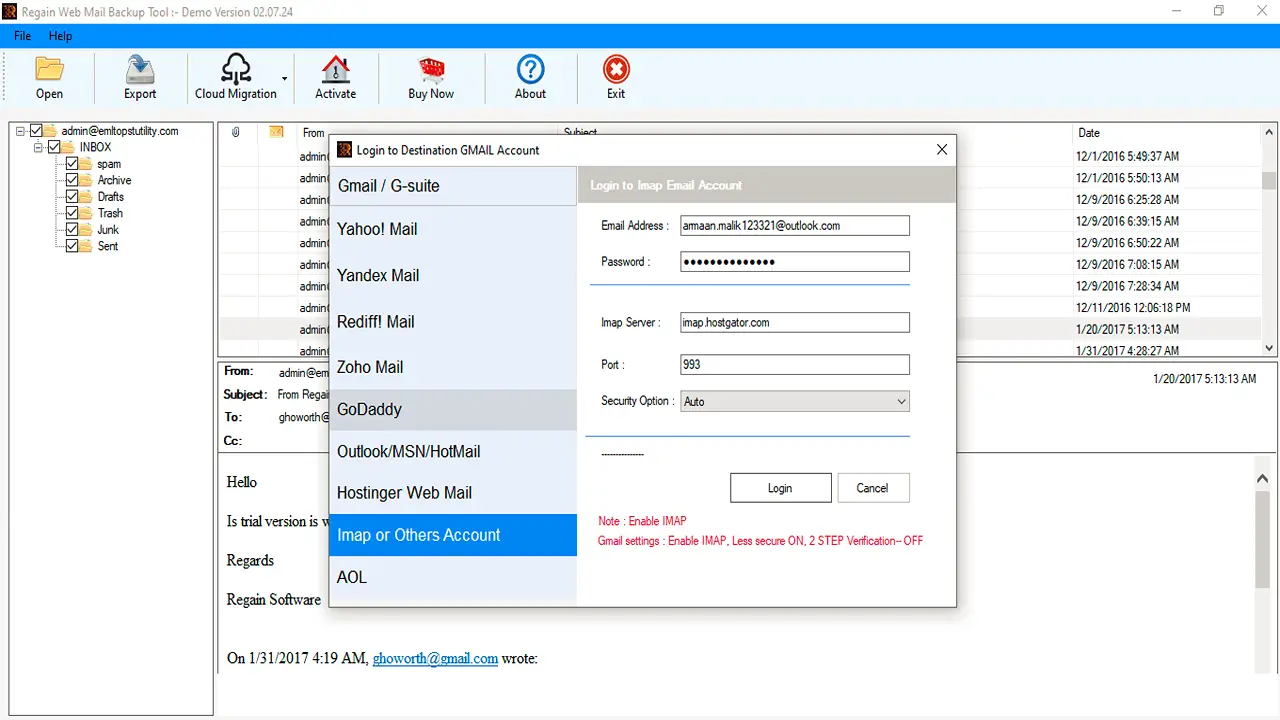Uncheck the Trash folder checkbox
This screenshot has height=720, width=1280.
(x=71, y=213)
